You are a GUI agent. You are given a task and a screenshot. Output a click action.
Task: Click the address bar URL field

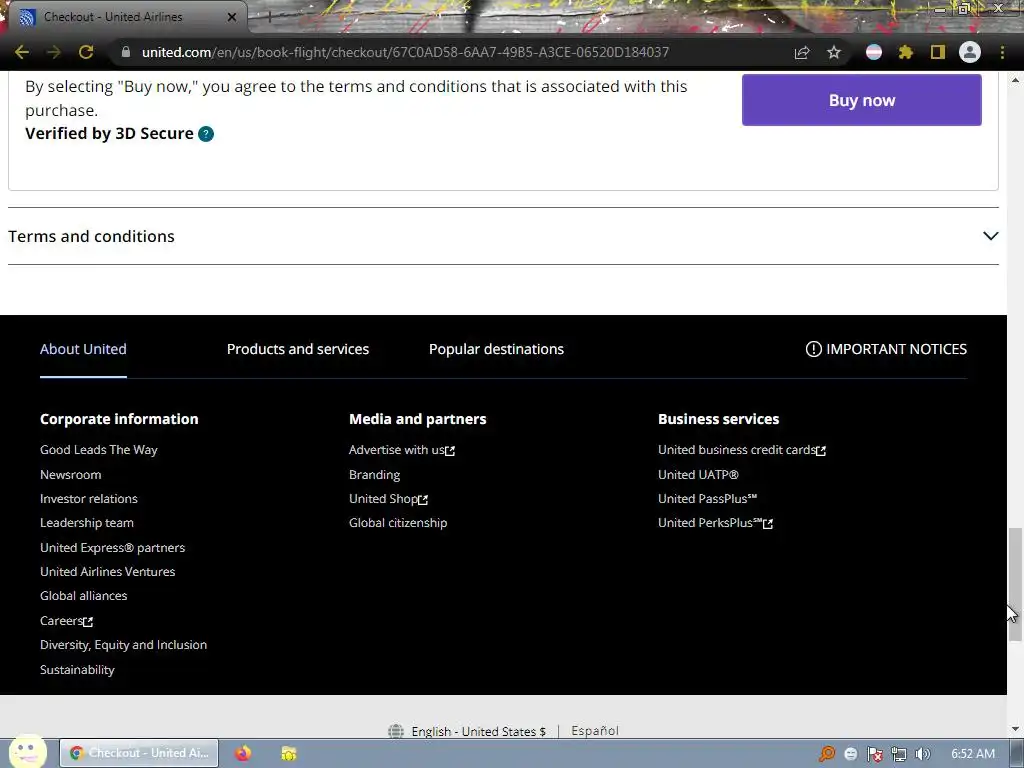point(405,52)
